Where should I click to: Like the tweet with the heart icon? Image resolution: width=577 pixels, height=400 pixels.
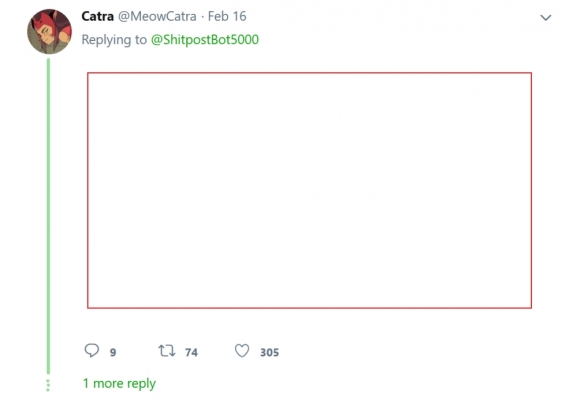242,351
